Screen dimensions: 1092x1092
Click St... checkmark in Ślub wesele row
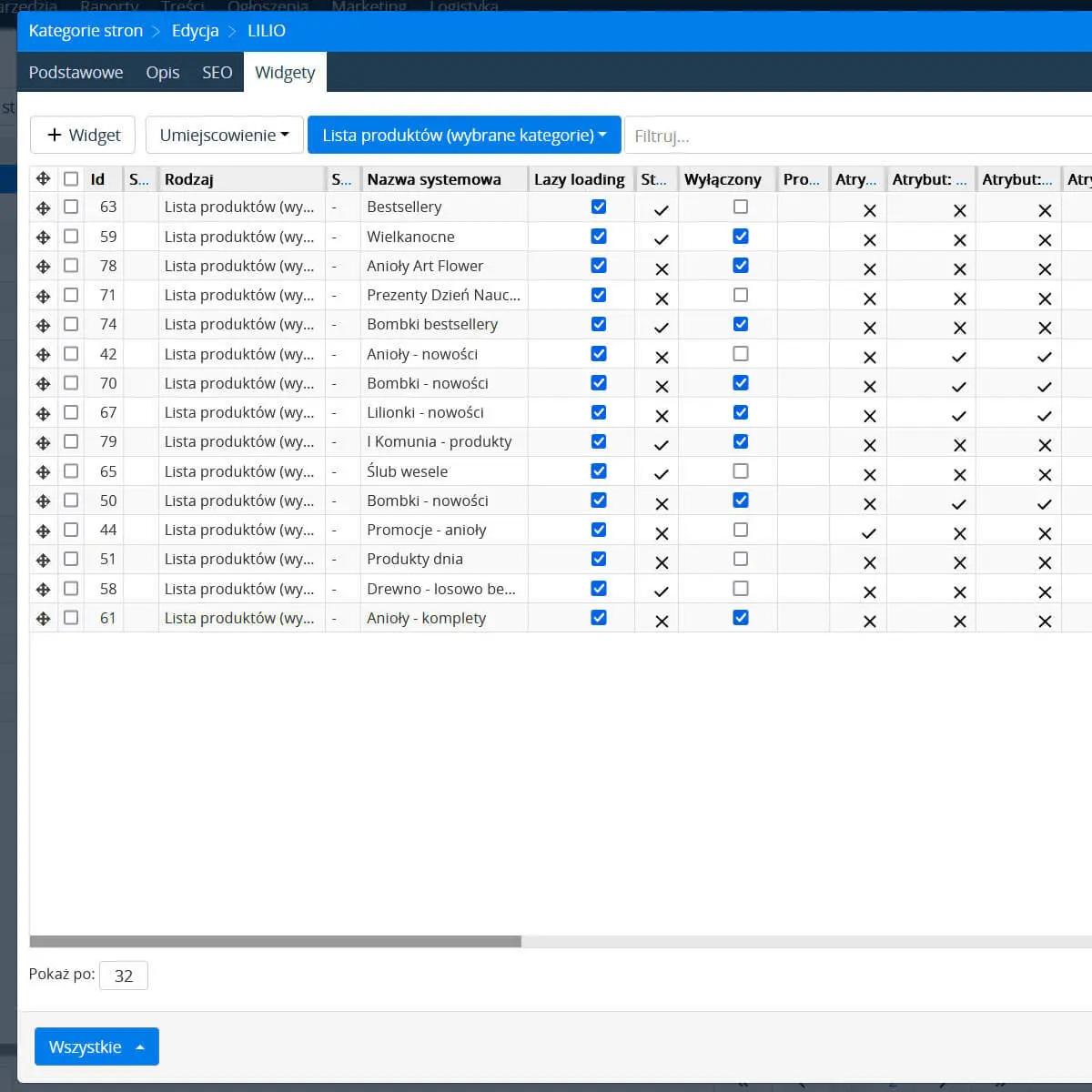662,475
